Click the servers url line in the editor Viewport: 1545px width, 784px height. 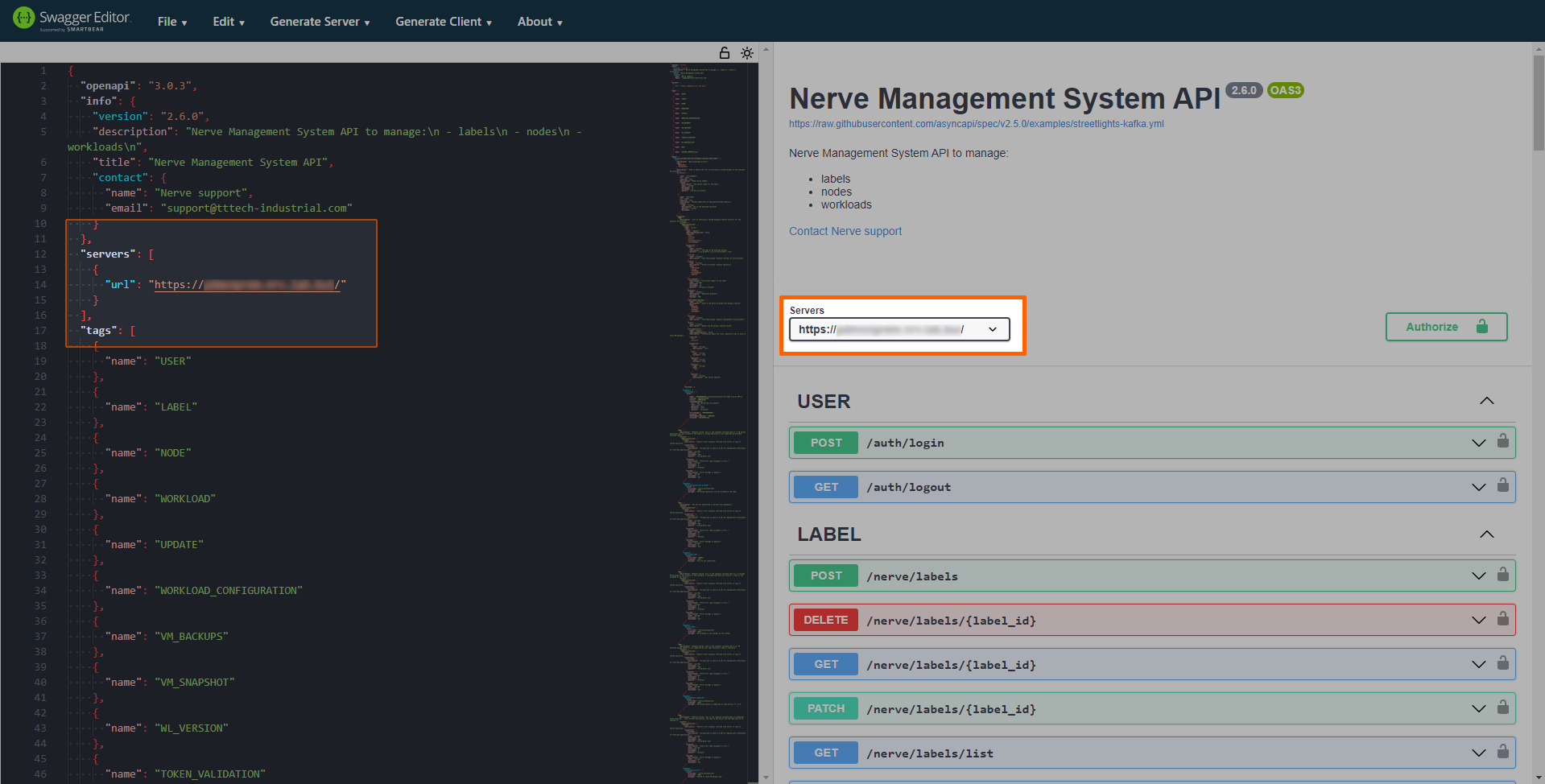point(242,285)
